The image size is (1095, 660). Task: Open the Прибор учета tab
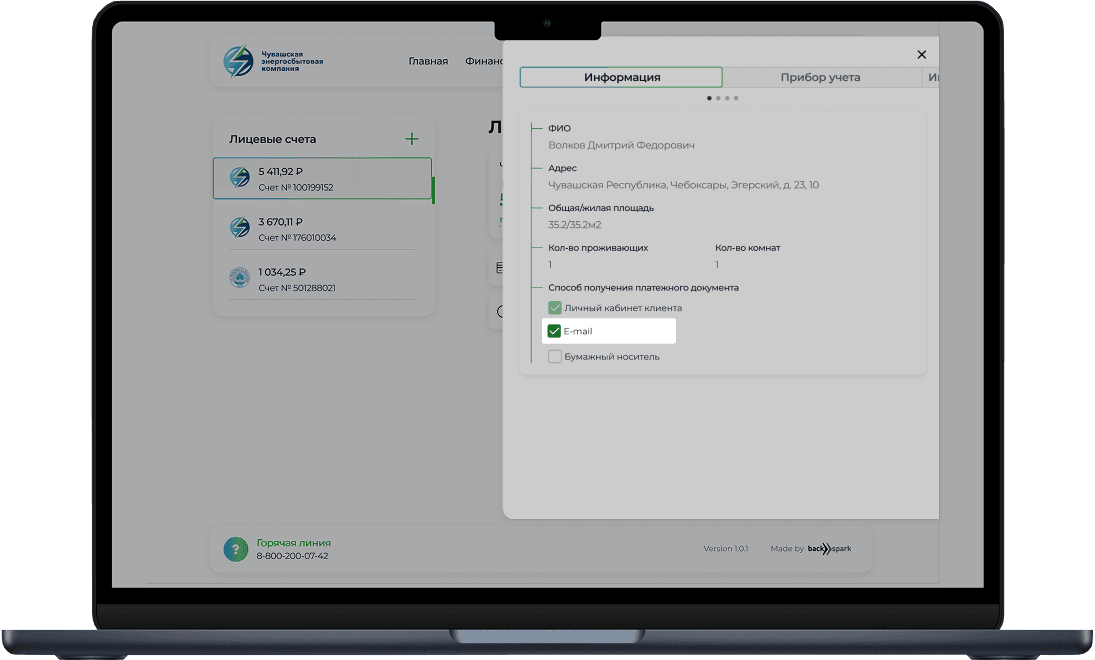[820, 78]
